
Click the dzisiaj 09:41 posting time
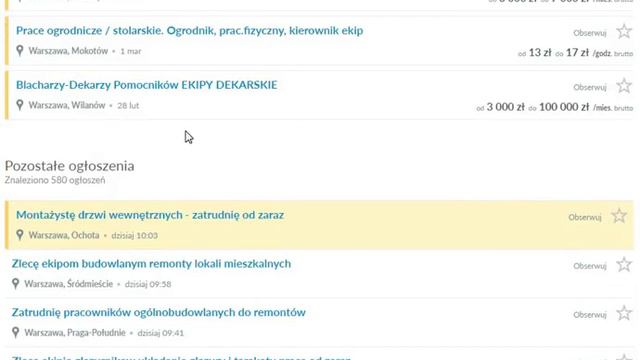[x=160, y=333]
